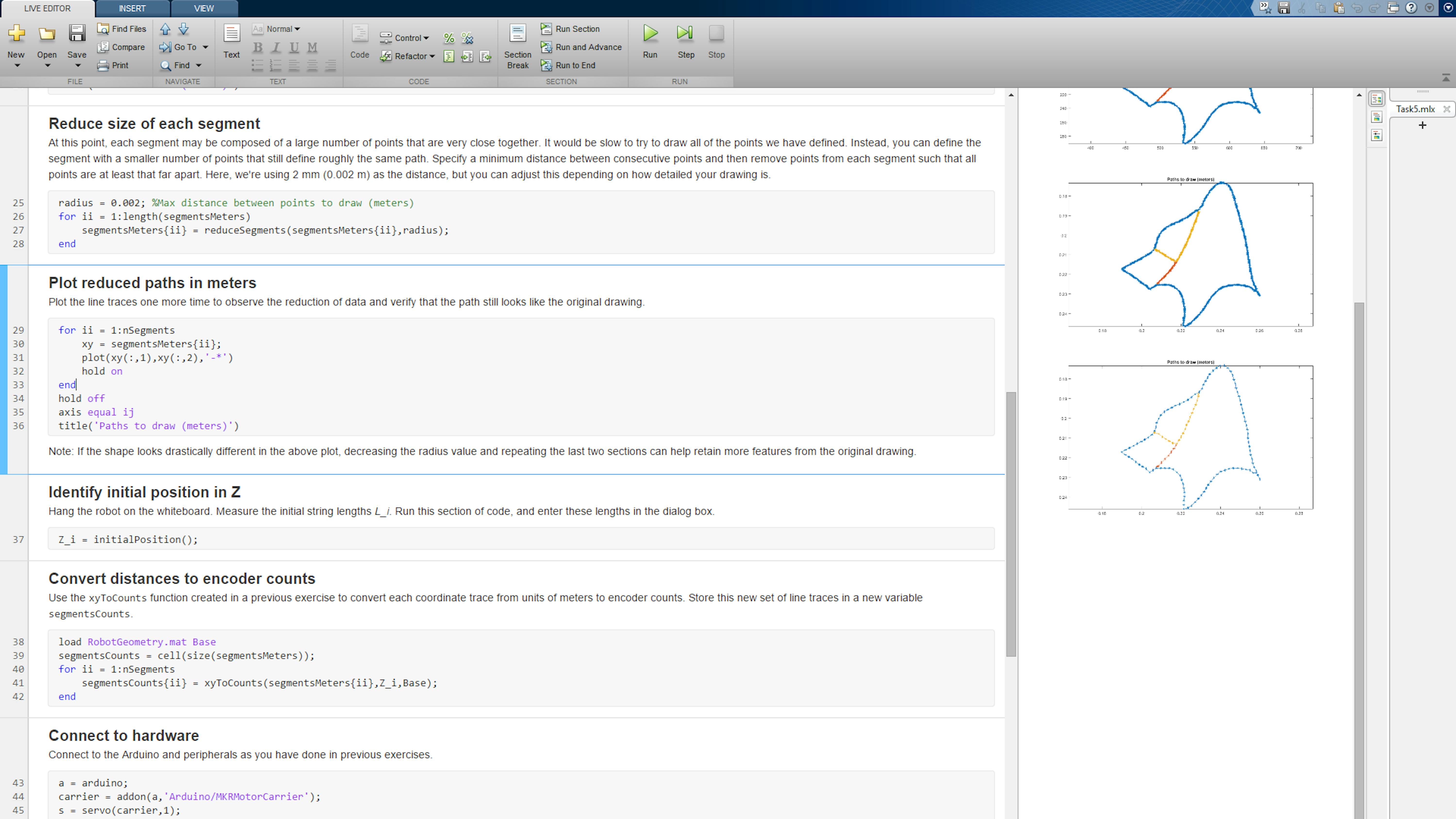Image resolution: width=1456 pixels, height=819 pixels.
Task: Open the Refactor dropdown in Code group
Action: pyautogui.click(x=407, y=56)
